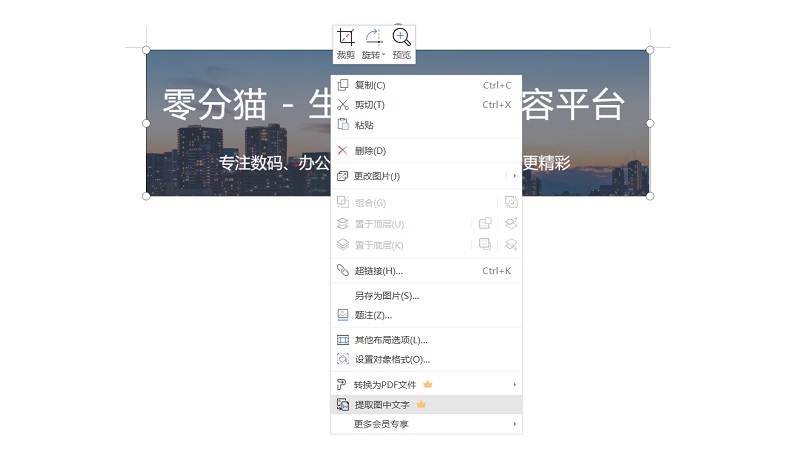Screen dimensions: 800x450
Task: Click the image's top-right resize handle
Action: tap(649, 50)
